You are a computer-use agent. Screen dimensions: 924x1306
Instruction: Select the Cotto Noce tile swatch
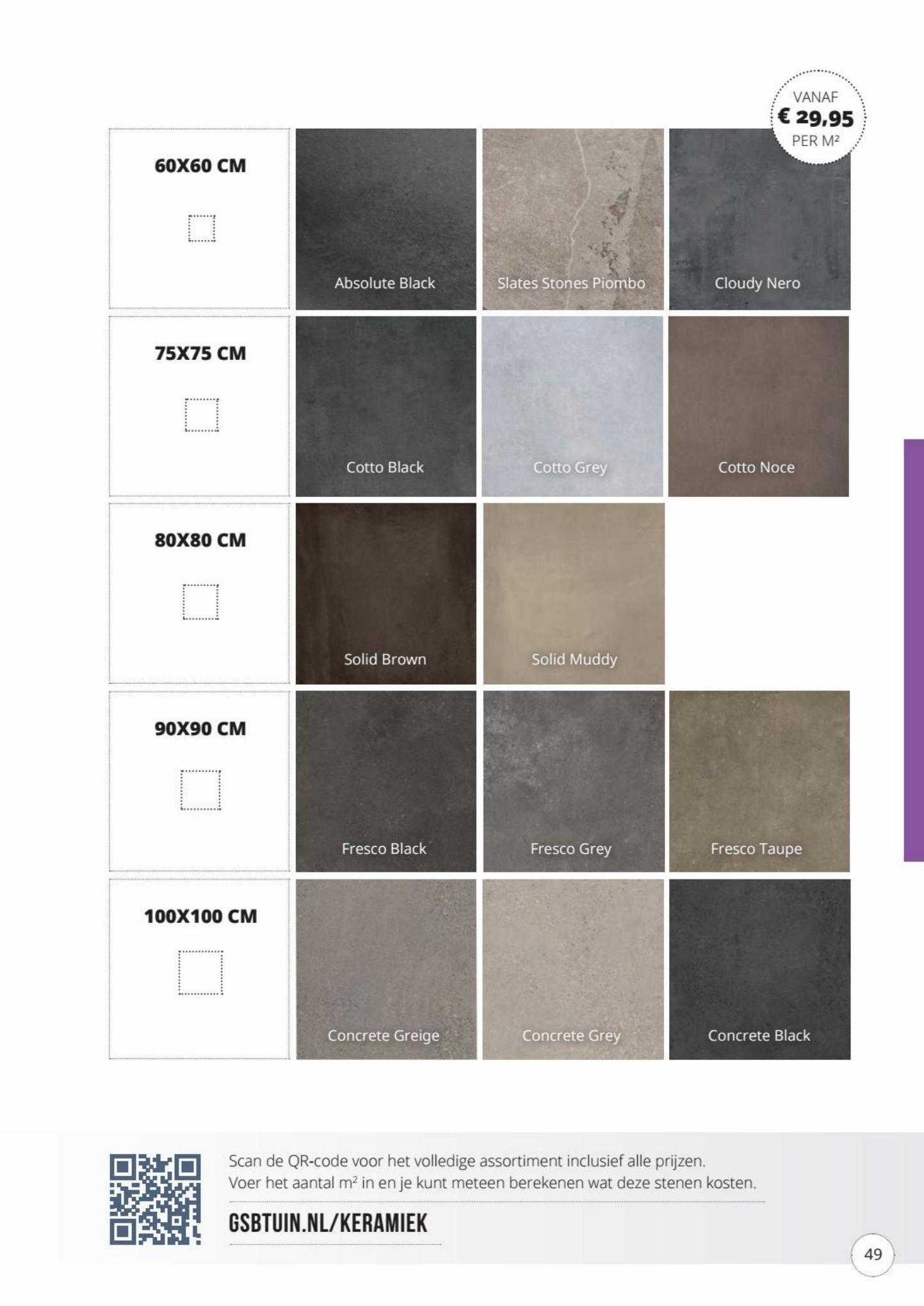[759, 406]
